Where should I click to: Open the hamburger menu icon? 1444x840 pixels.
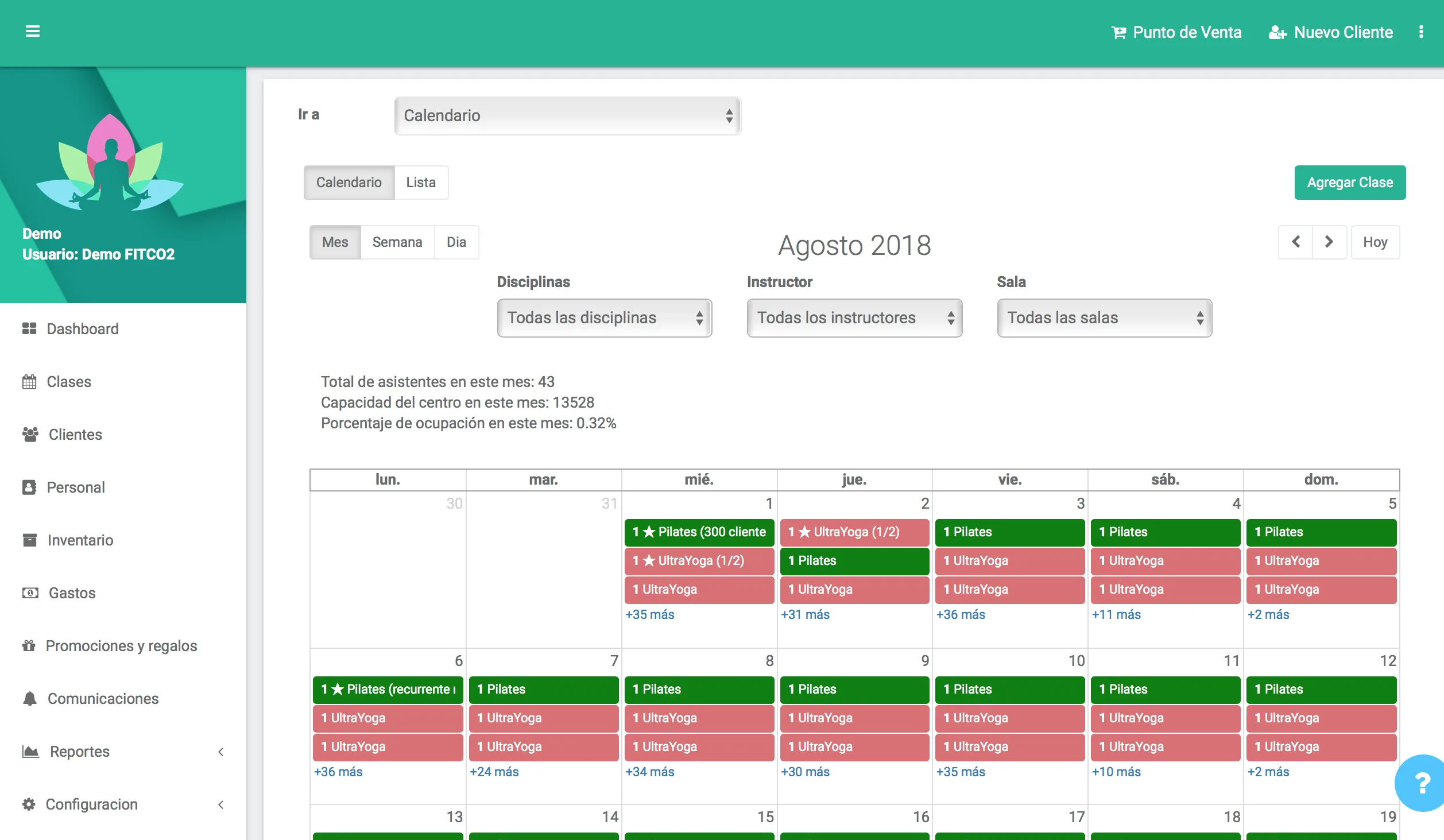33,32
